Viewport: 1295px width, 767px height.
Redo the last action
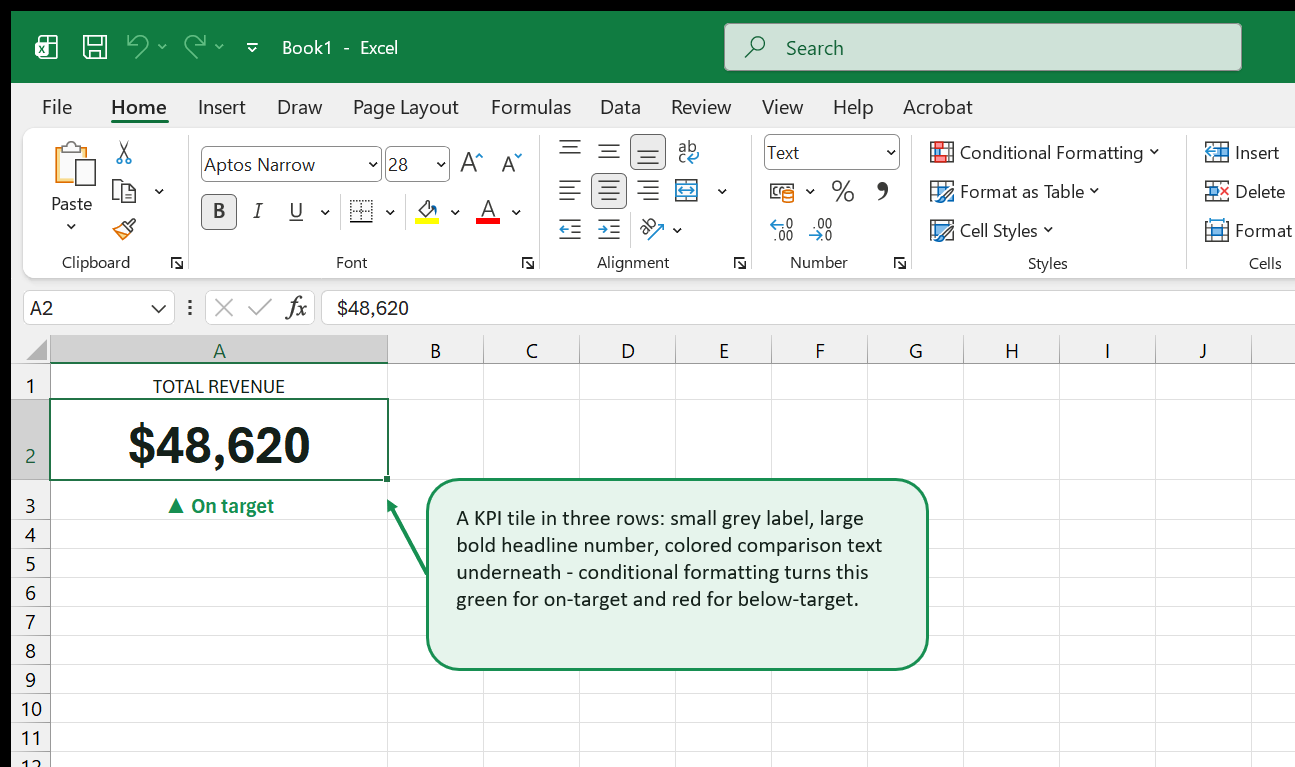[195, 46]
